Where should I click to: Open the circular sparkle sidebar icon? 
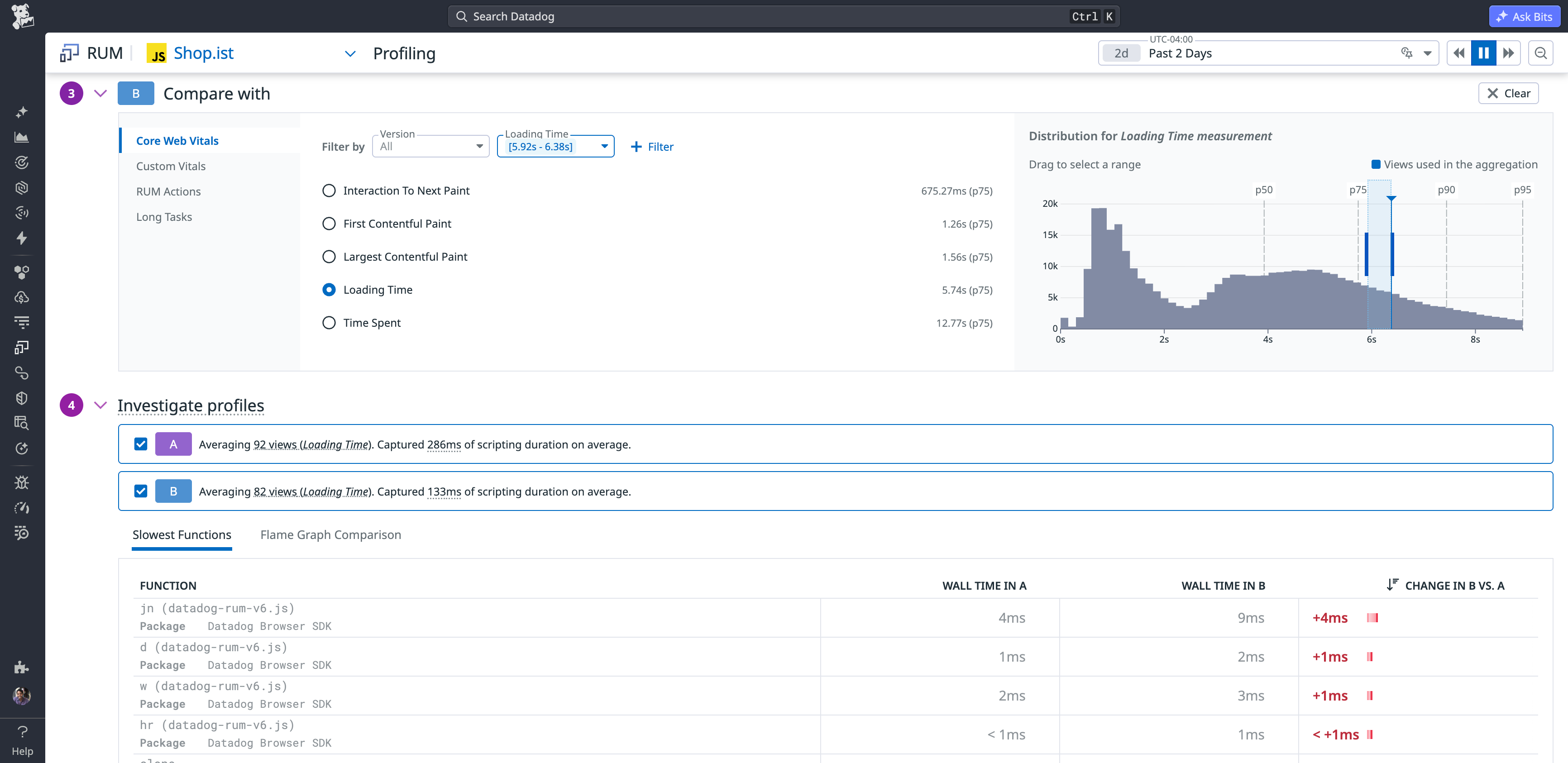[x=22, y=448]
